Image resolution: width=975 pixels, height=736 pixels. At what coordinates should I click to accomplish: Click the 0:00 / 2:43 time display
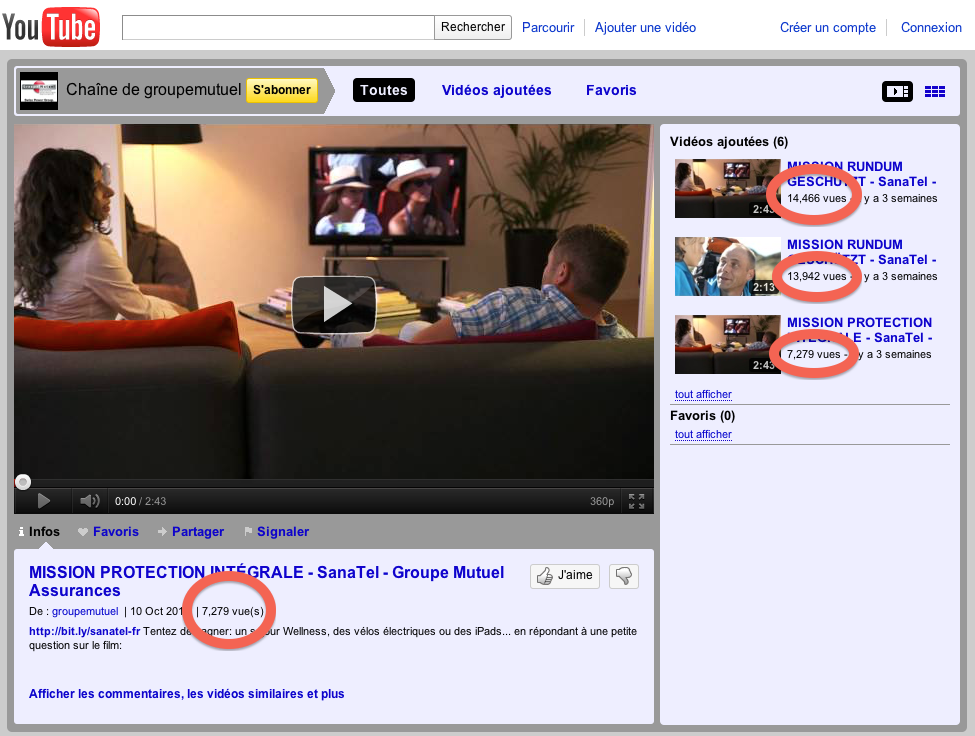[141, 501]
